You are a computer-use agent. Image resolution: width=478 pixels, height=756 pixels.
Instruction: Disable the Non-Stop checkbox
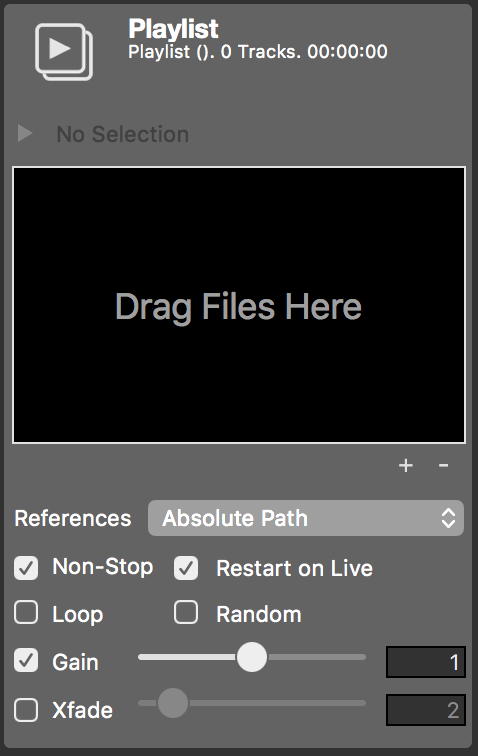[x=26, y=568]
